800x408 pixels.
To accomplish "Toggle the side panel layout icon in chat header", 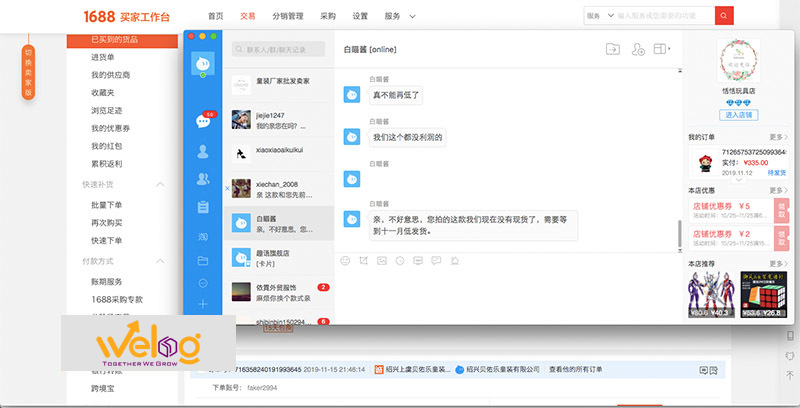I will click(x=661, y=49).
